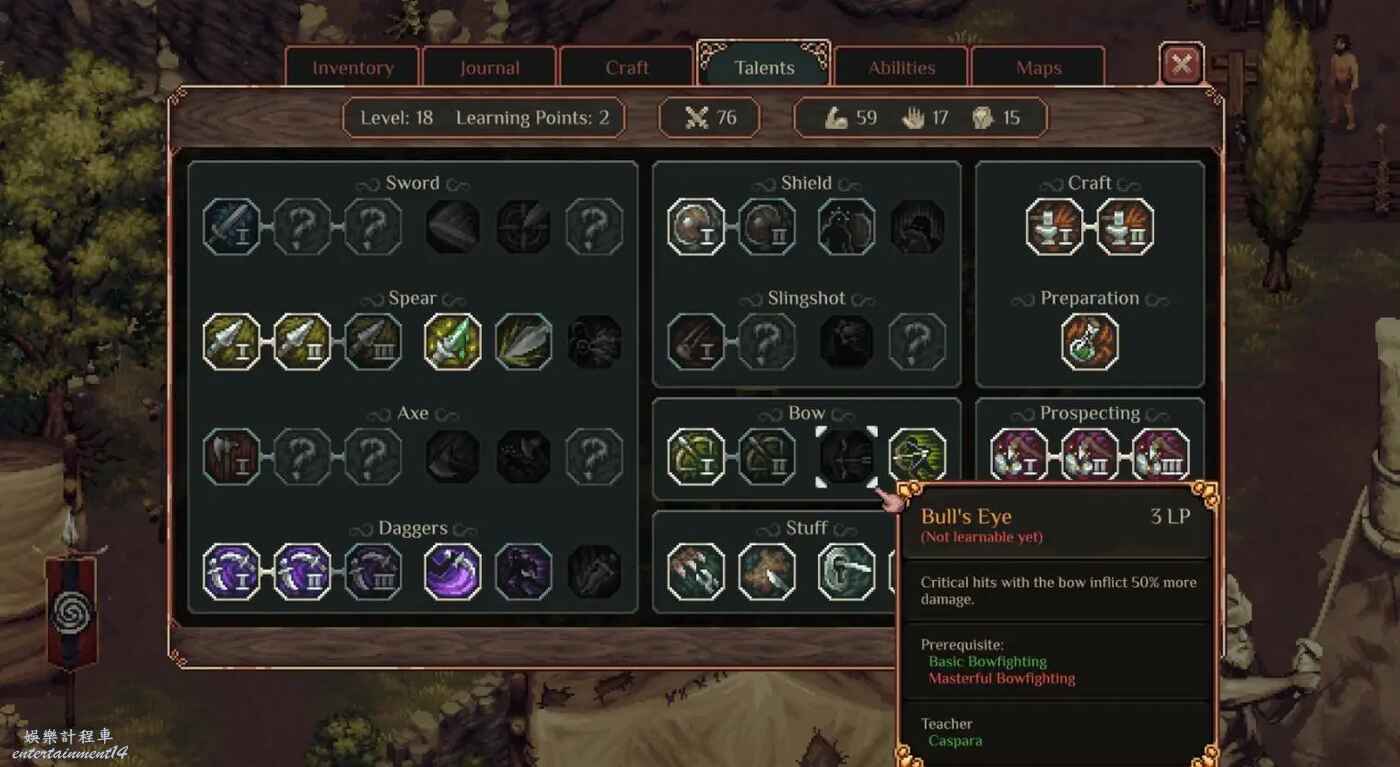Select the Bow I talent icon

point(696,457)
